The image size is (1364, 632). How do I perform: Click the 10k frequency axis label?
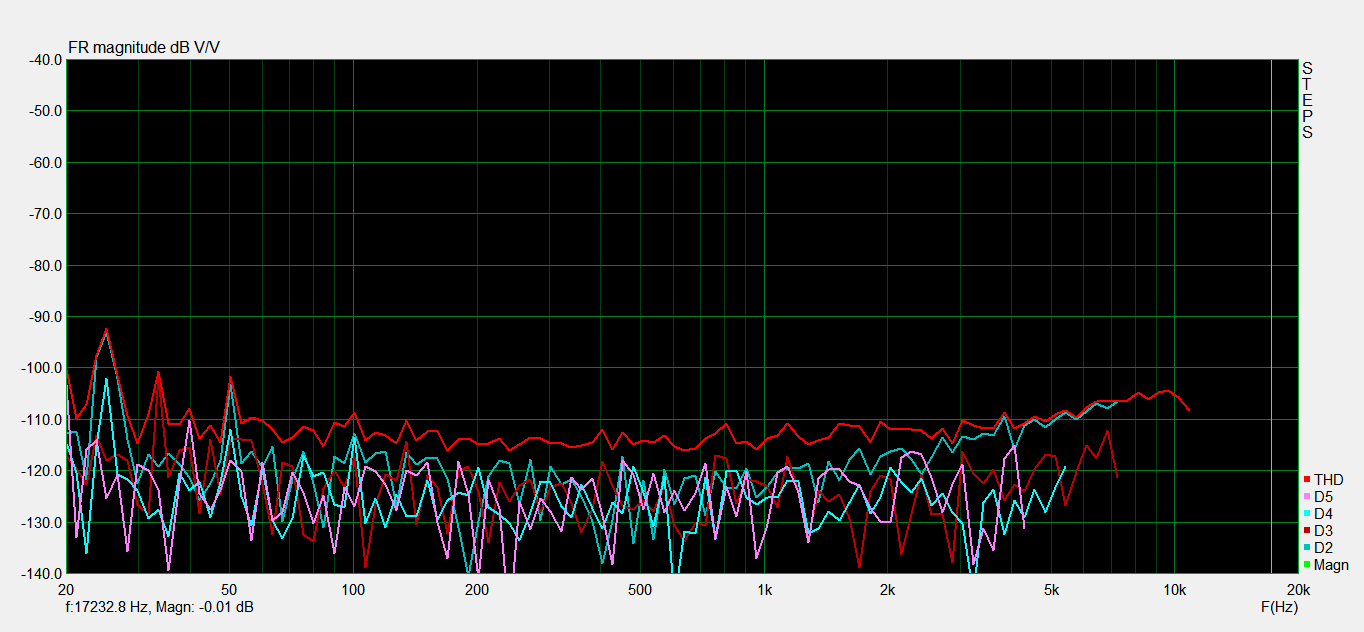click(x=1173, y=589)
